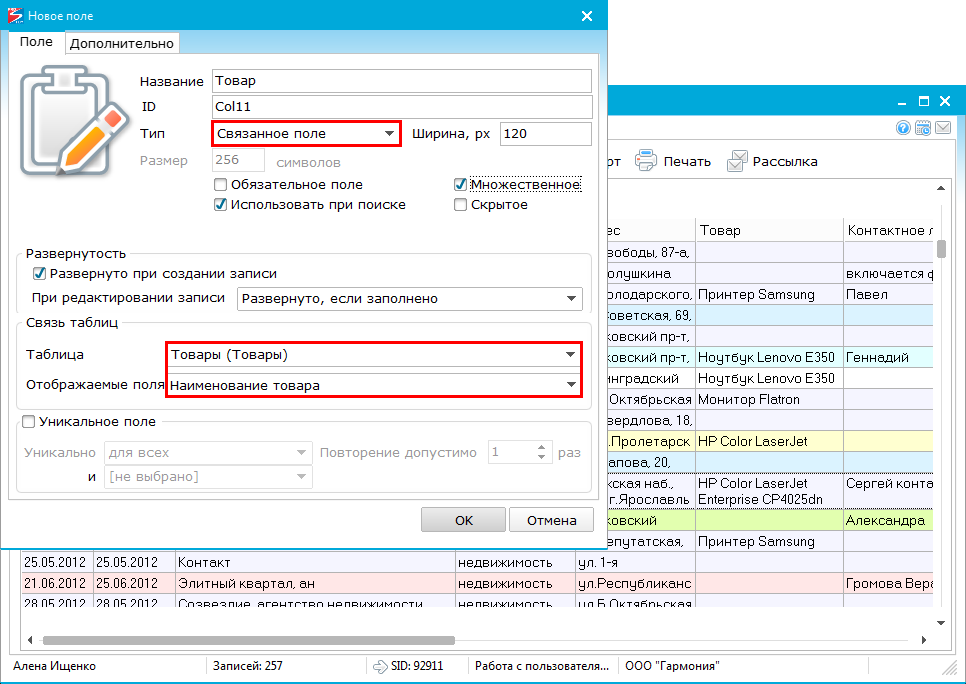Click the Название input field
966x684 pixels.
pos(402,81)
